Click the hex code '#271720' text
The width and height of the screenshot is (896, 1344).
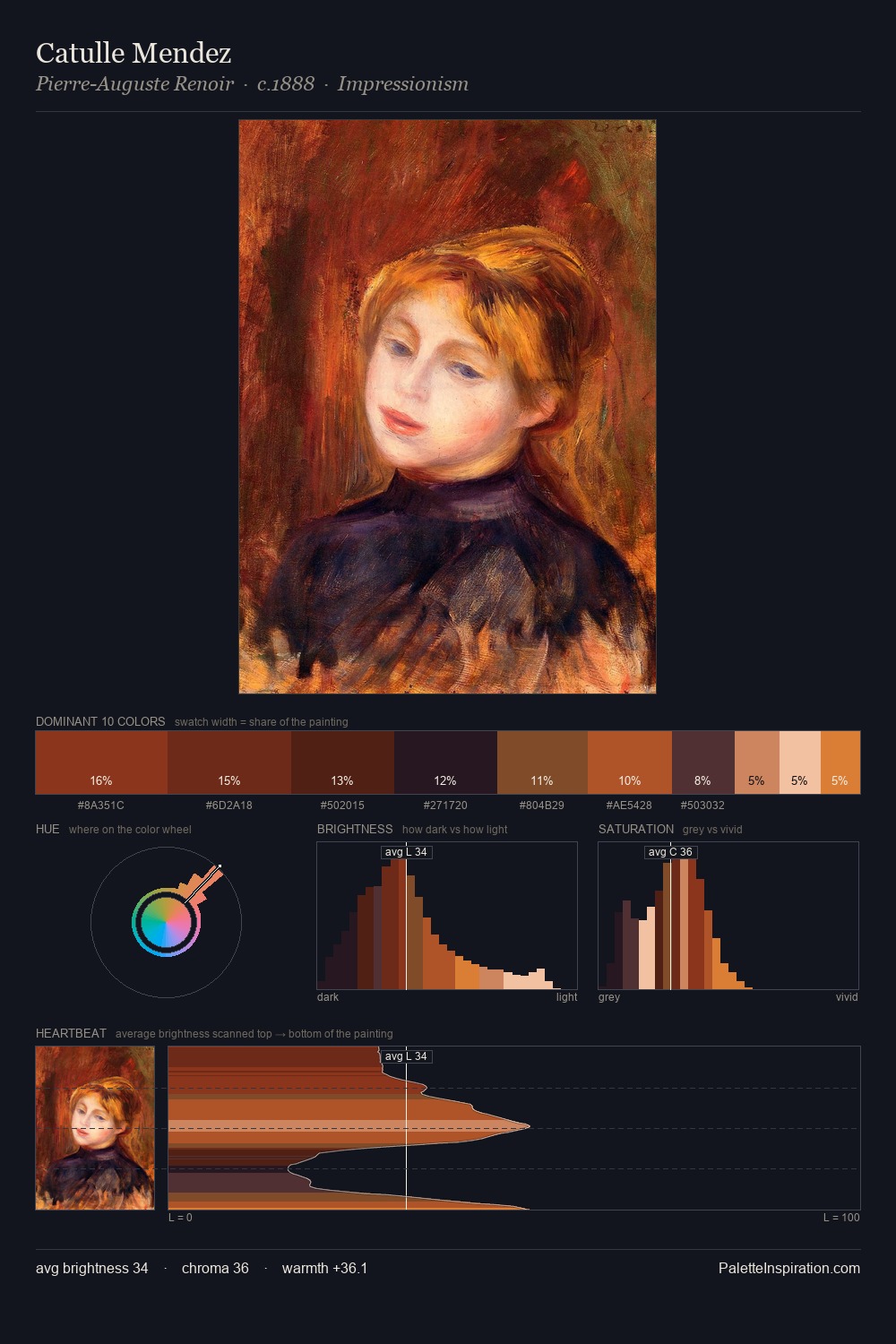coord(445,806)
